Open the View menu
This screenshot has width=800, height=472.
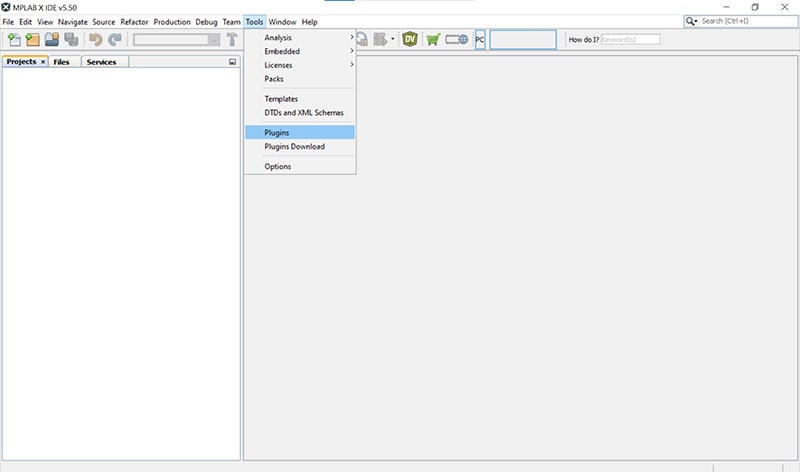pyautogui.click(x=45, y=22)
